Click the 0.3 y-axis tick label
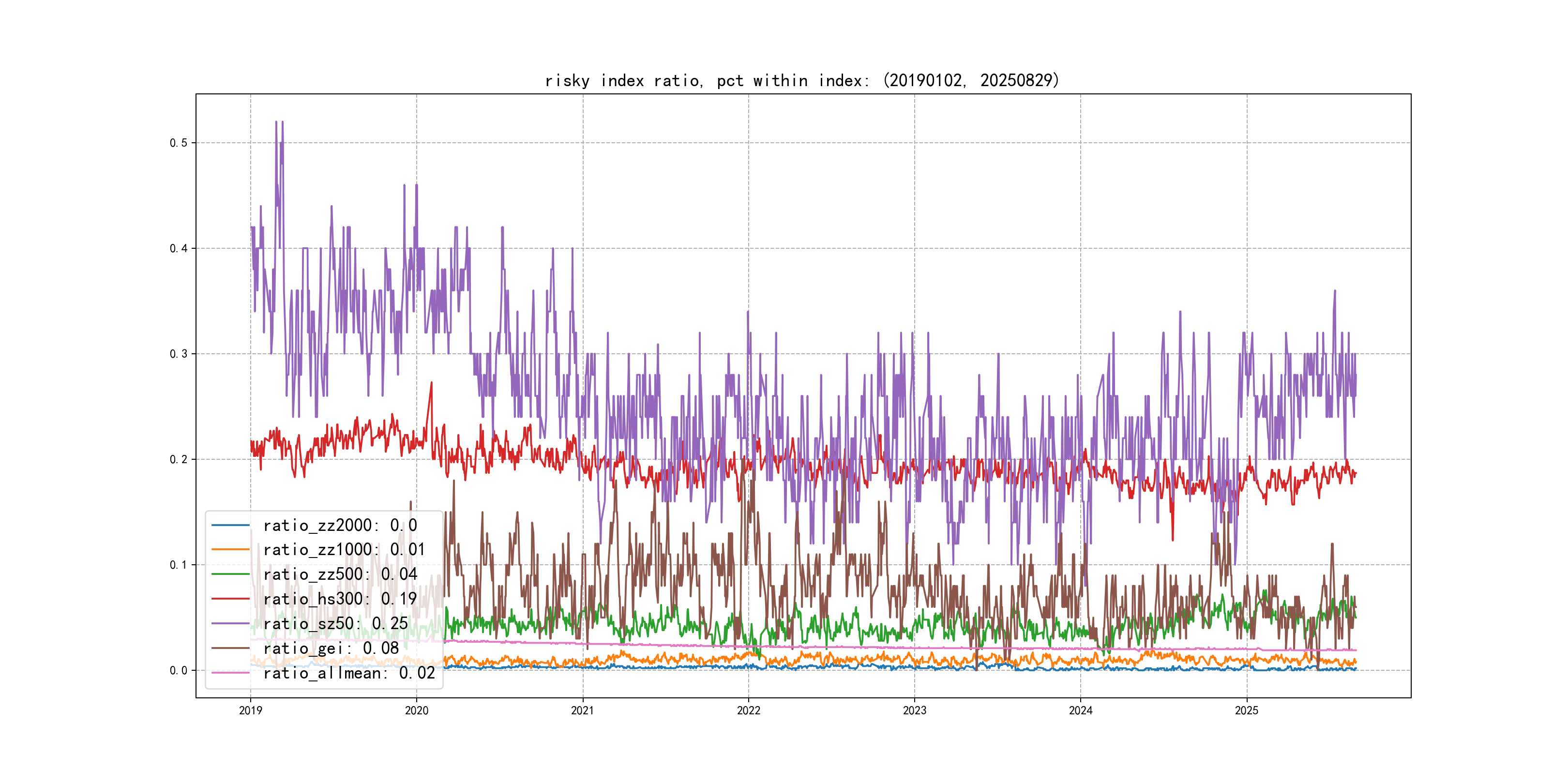 [179, 354]
